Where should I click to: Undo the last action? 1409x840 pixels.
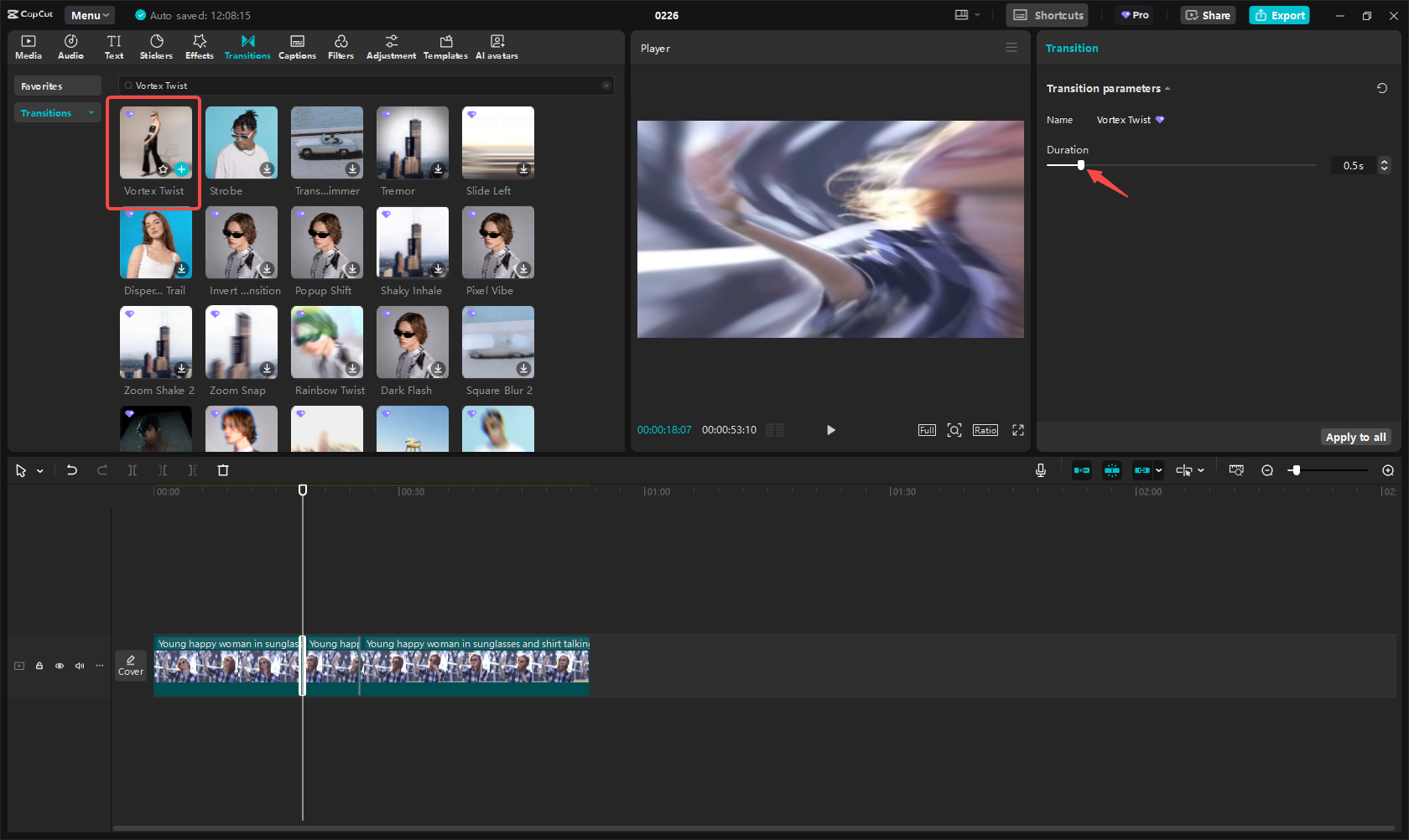[x=72, y=470]
